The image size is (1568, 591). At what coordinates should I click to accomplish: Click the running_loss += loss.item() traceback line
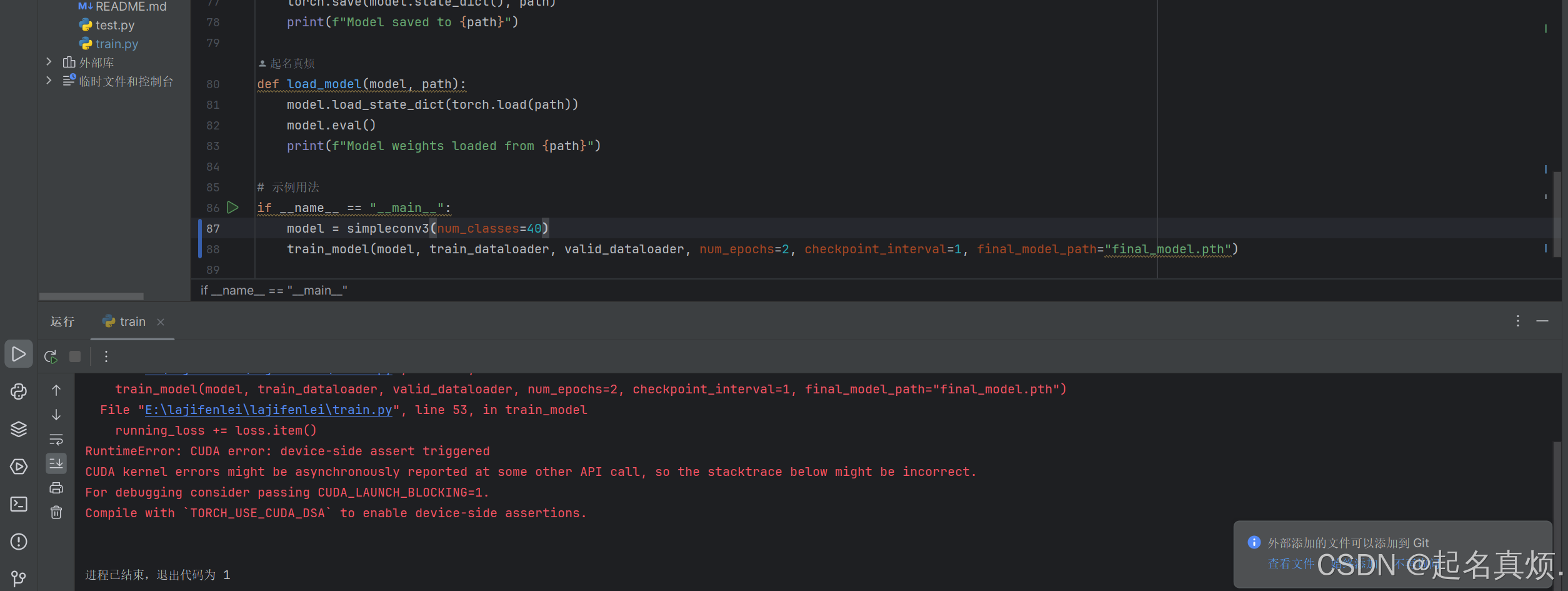[x=216, y=430]
